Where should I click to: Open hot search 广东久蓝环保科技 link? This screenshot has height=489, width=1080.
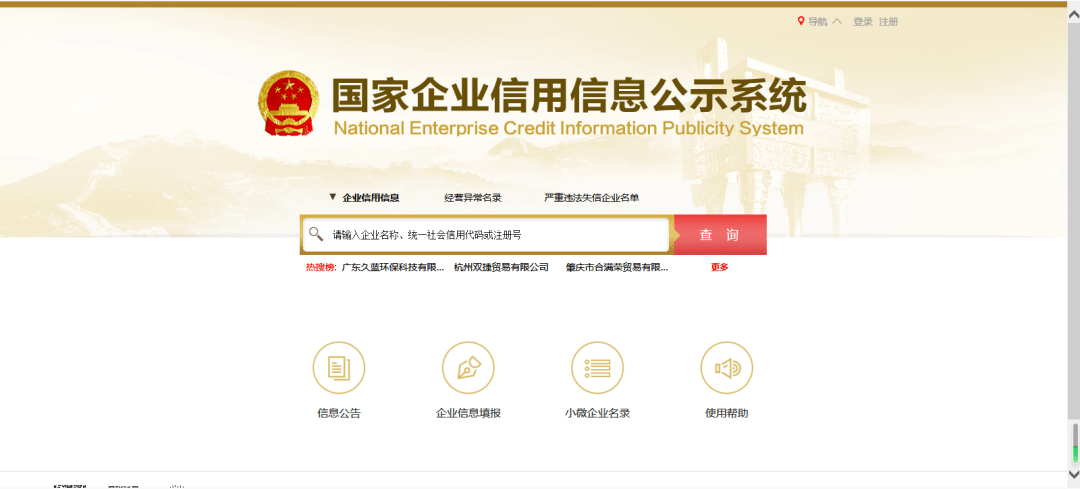coord(392,267)
